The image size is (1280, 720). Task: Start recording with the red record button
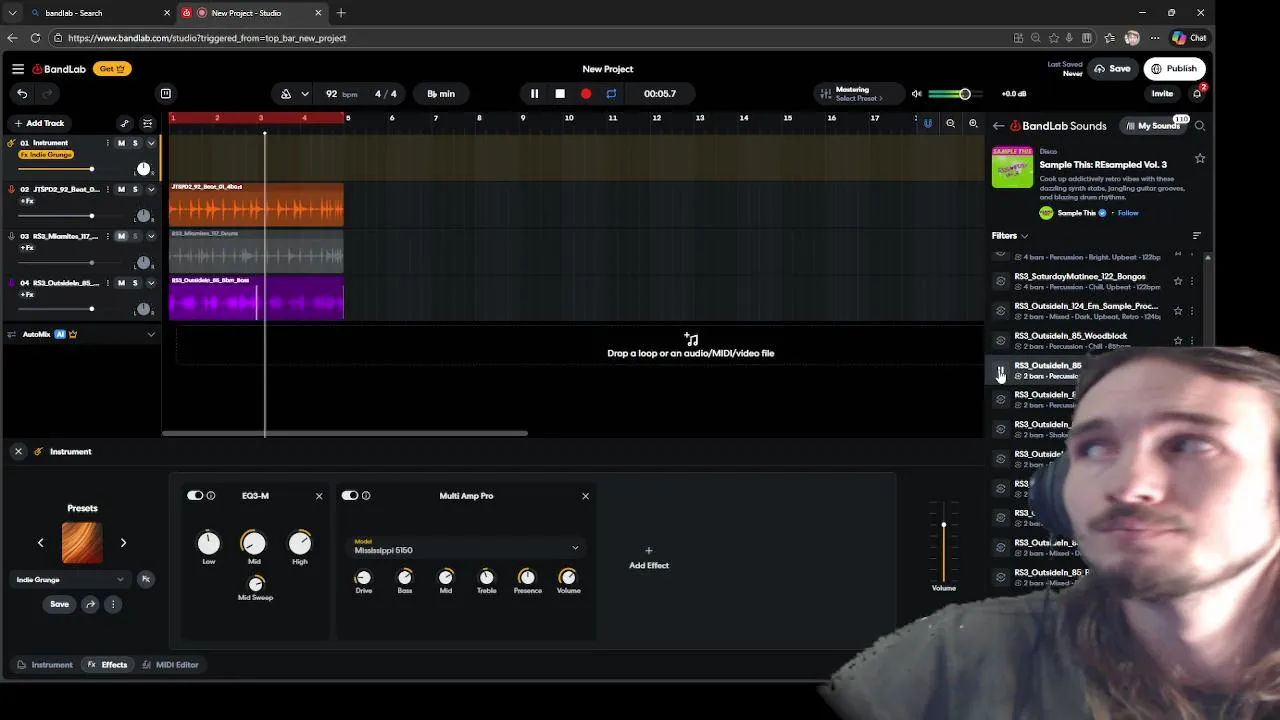[586, 94]
